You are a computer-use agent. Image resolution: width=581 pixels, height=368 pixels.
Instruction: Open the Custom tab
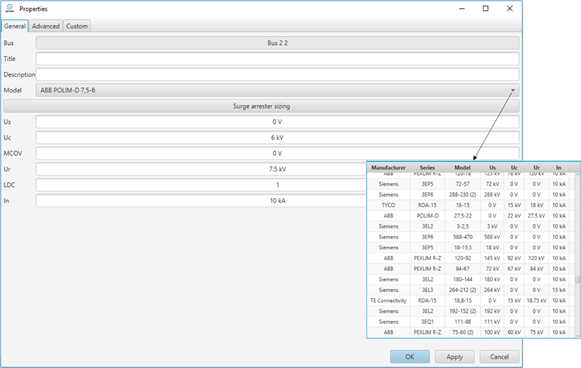77,26
